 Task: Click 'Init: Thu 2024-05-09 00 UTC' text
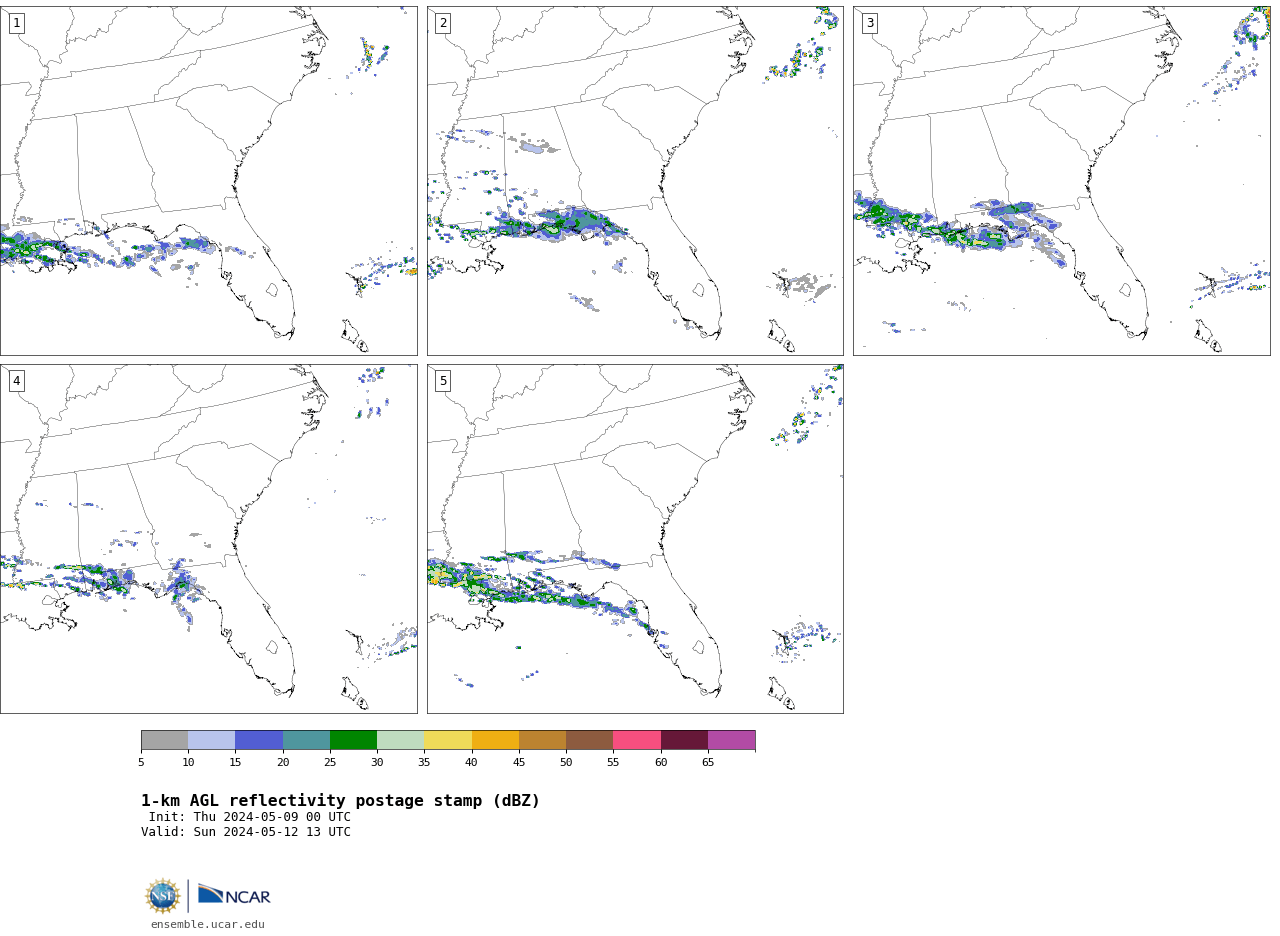[x=250, y=817]
